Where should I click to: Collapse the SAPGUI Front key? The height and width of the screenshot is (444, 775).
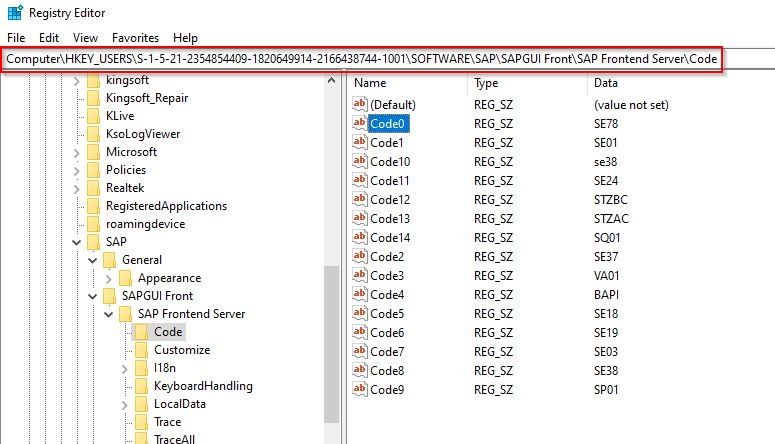(x=92, y=296)
